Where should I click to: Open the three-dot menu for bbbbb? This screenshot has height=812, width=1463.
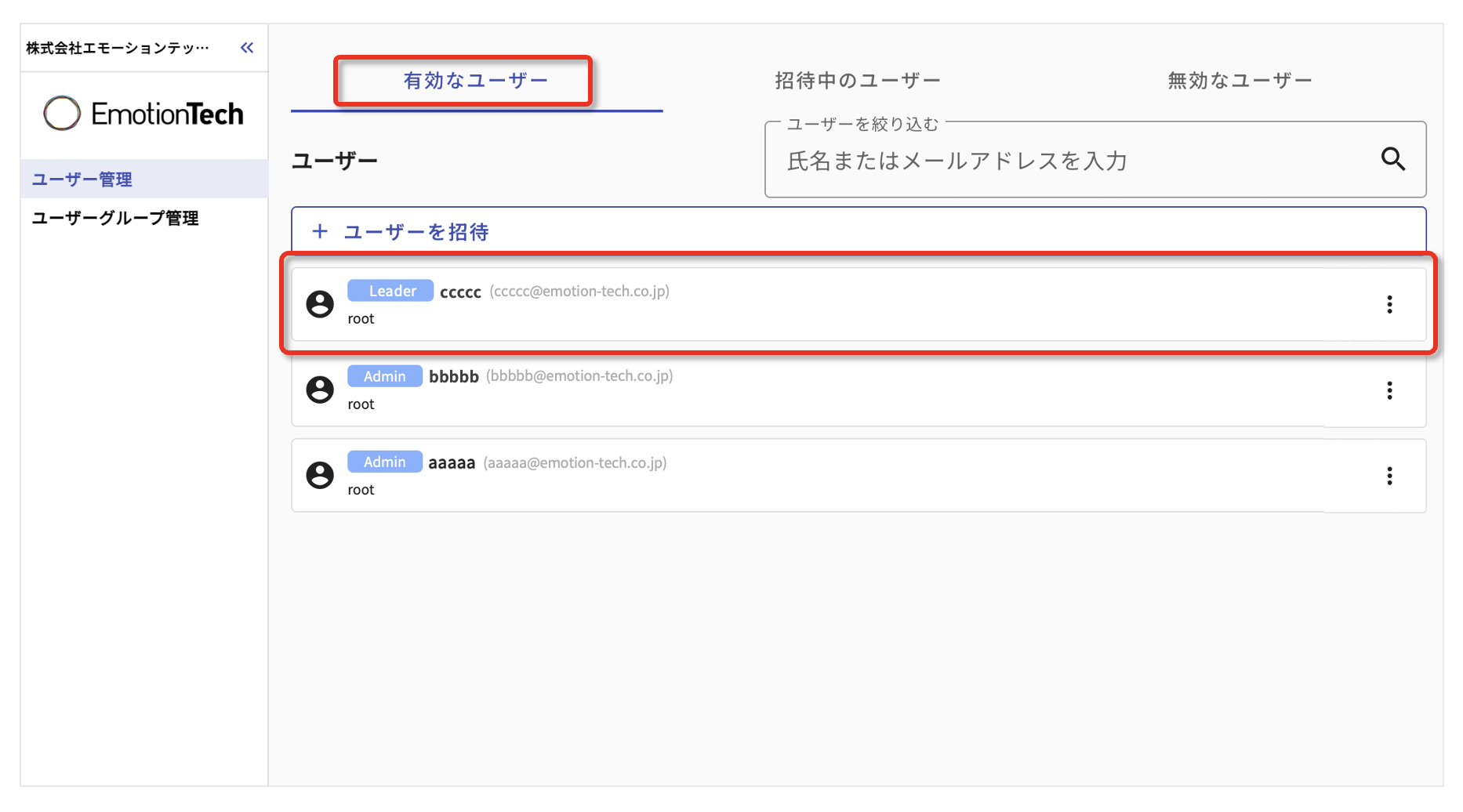click(x=1389, y=390)
